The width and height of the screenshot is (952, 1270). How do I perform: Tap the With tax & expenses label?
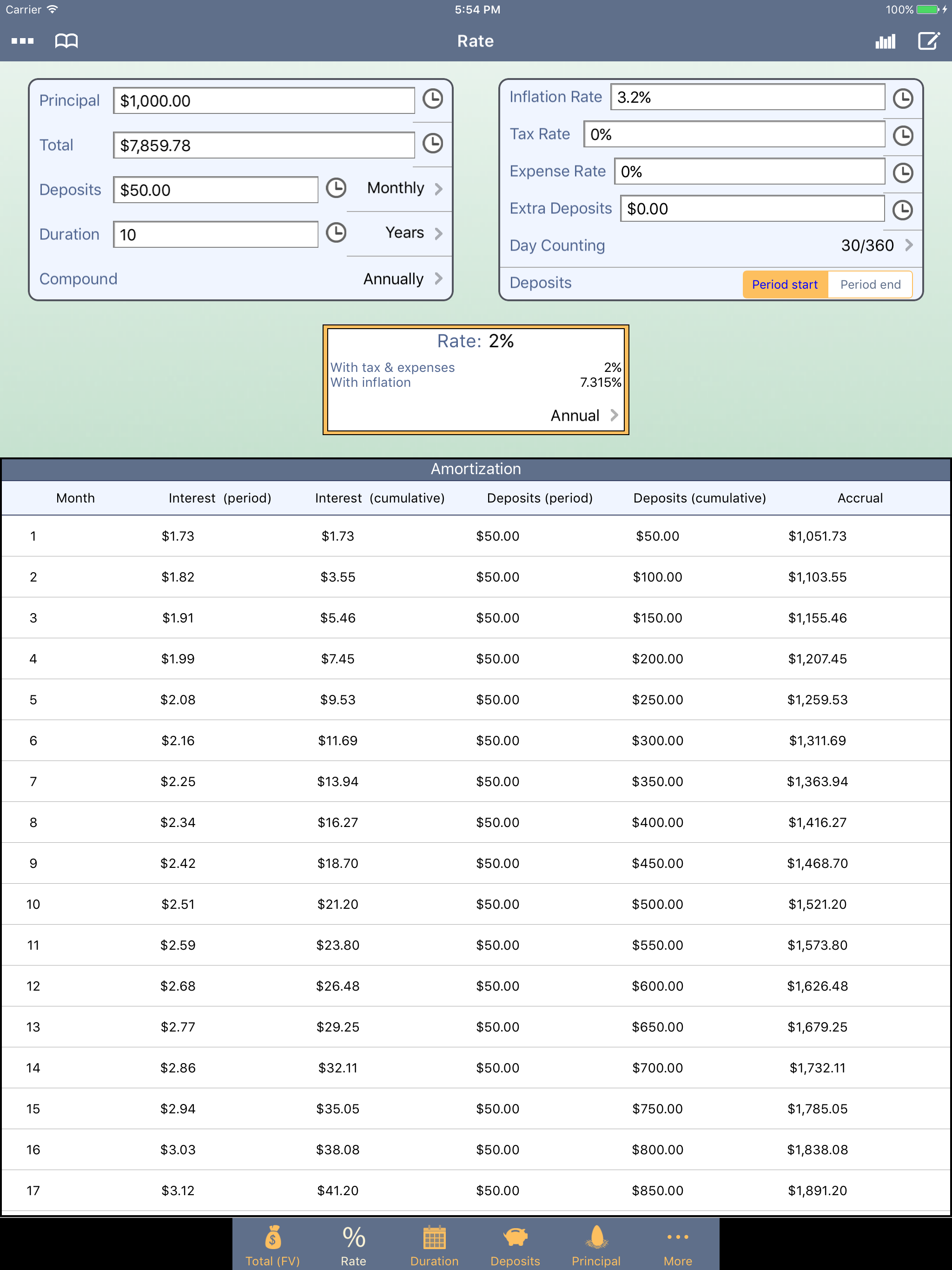pos(393,367)
